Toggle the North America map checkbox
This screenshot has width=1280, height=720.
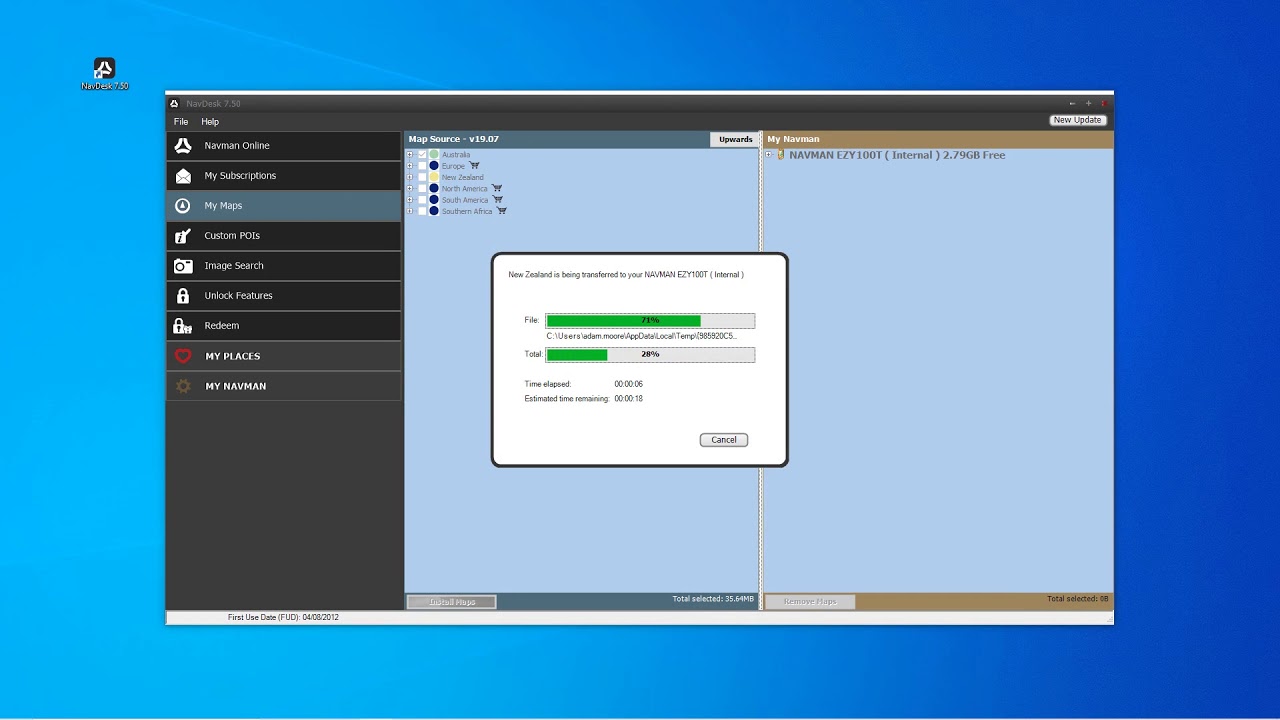tap(422, 188)
